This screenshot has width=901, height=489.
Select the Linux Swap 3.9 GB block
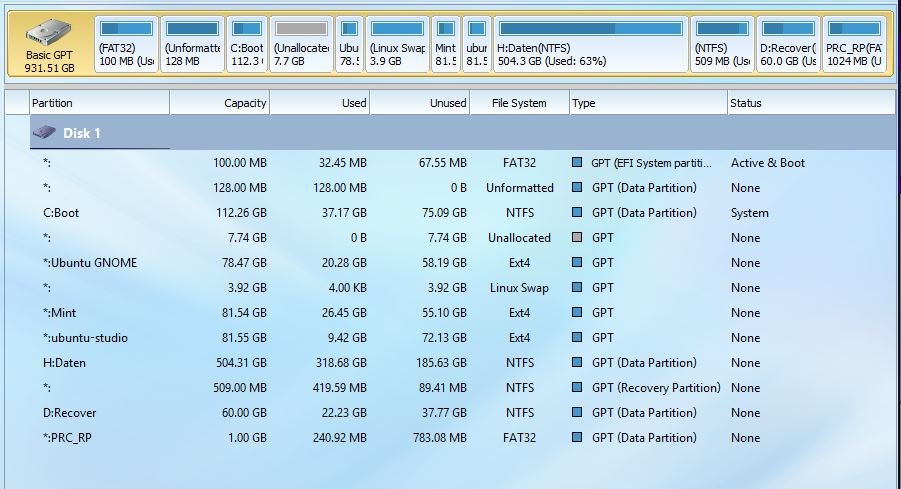(x=397, y=45)
